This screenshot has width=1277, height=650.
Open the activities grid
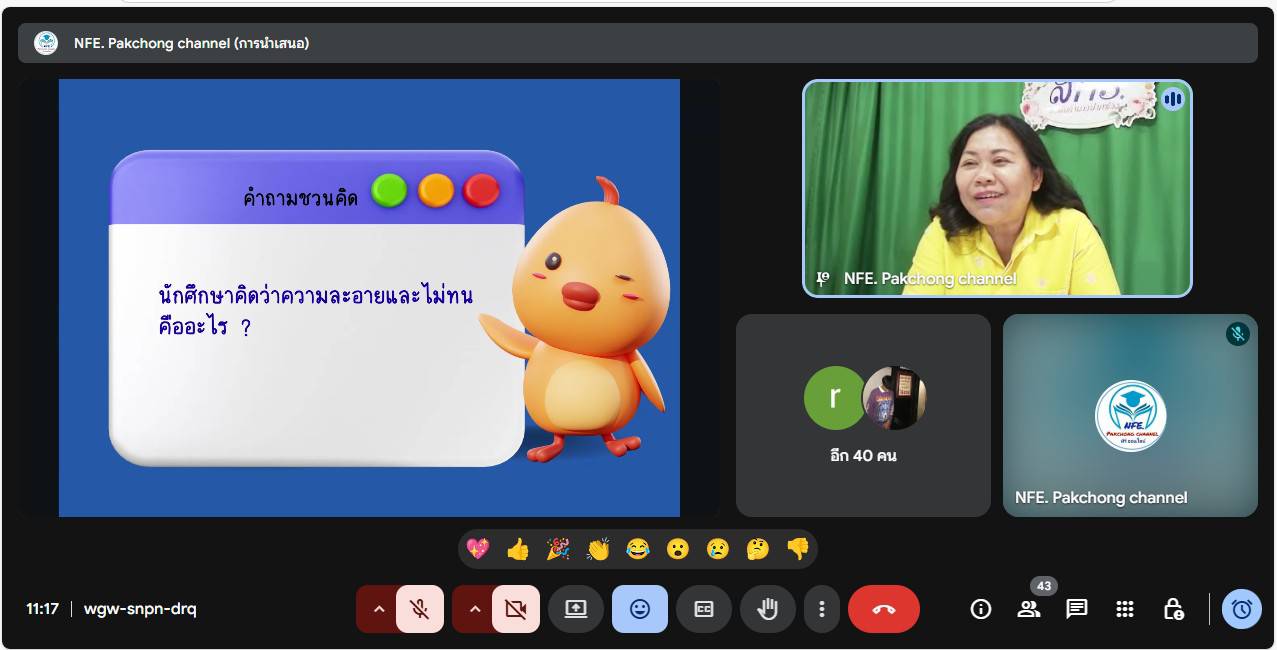1125,609
